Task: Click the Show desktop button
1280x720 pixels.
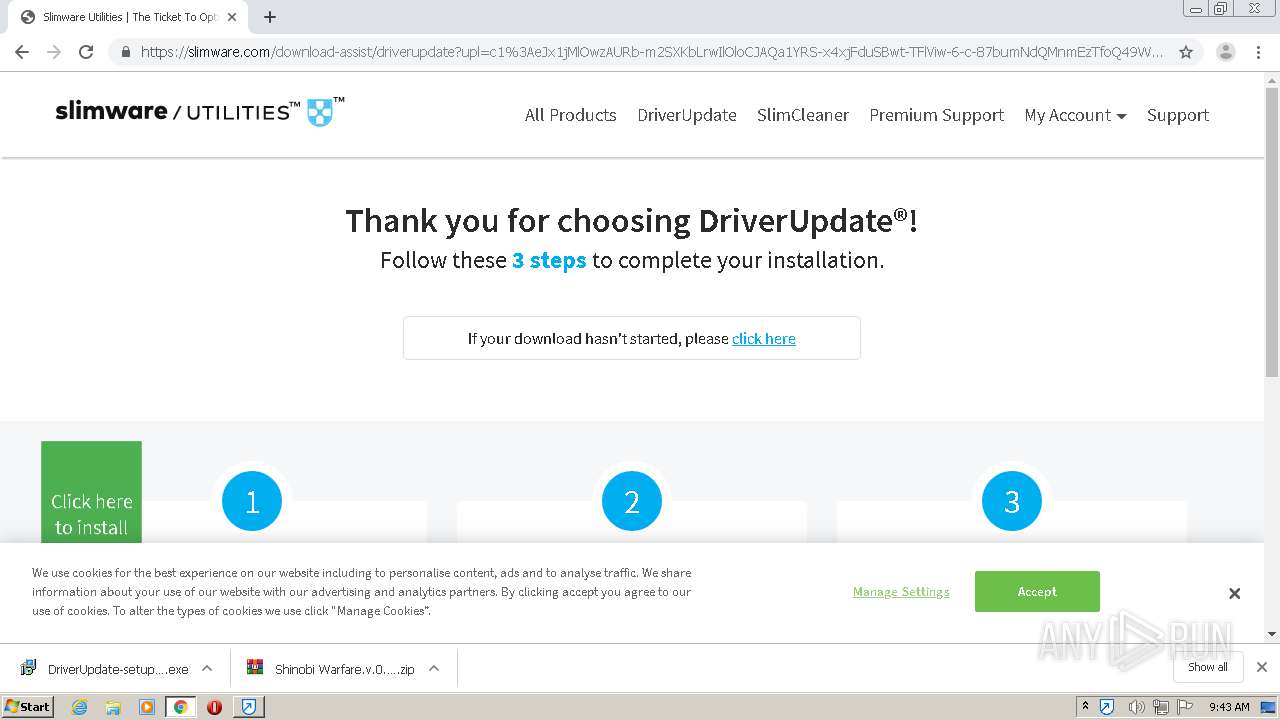Action: click(1269, 707)
